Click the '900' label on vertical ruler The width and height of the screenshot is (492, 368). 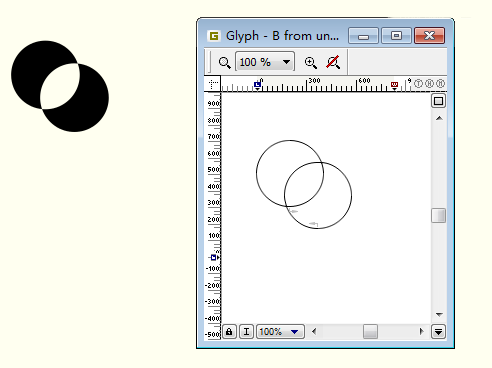(x=213, y=104)
